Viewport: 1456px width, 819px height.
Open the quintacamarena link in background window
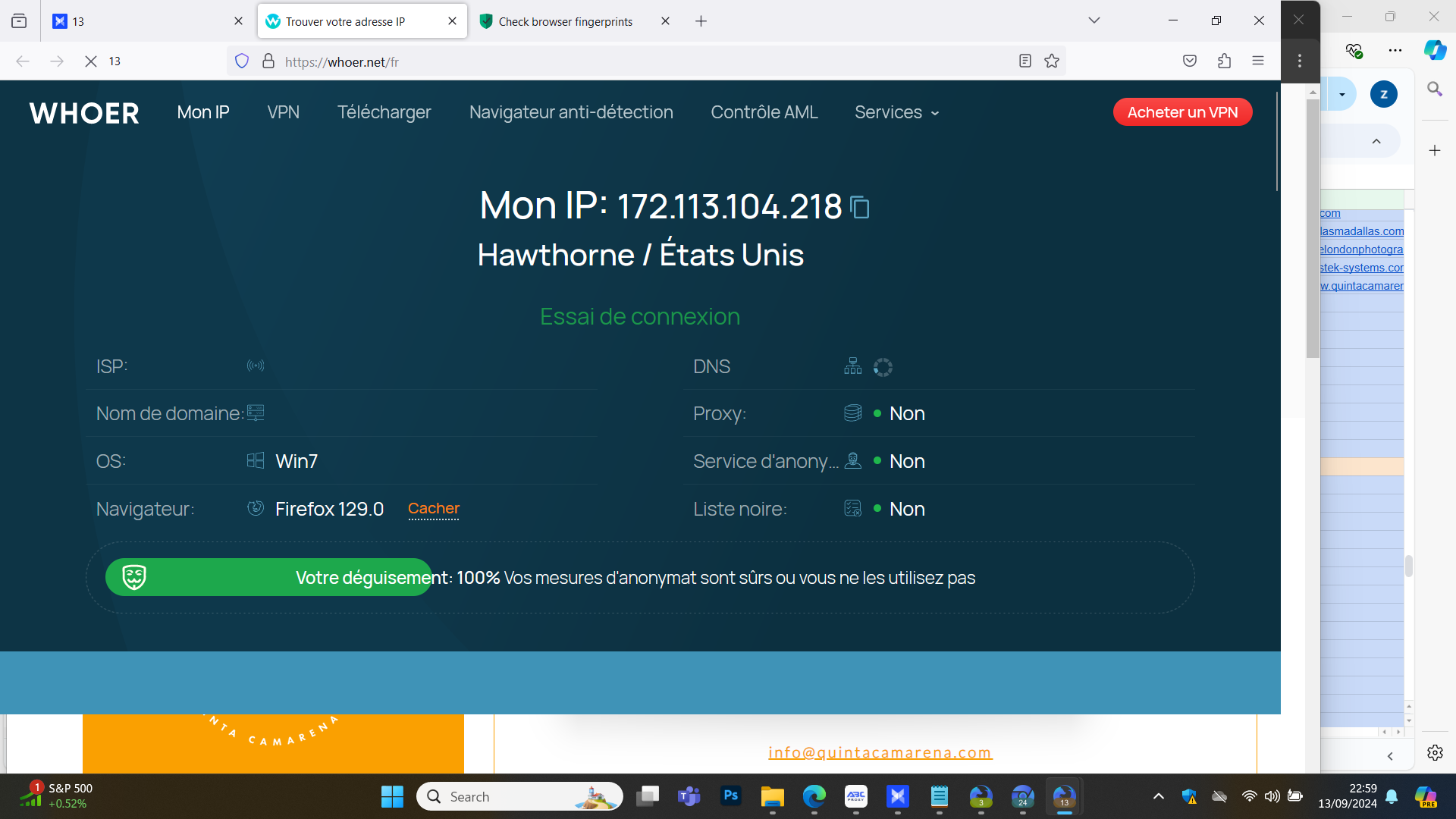tap(1362, 286)
